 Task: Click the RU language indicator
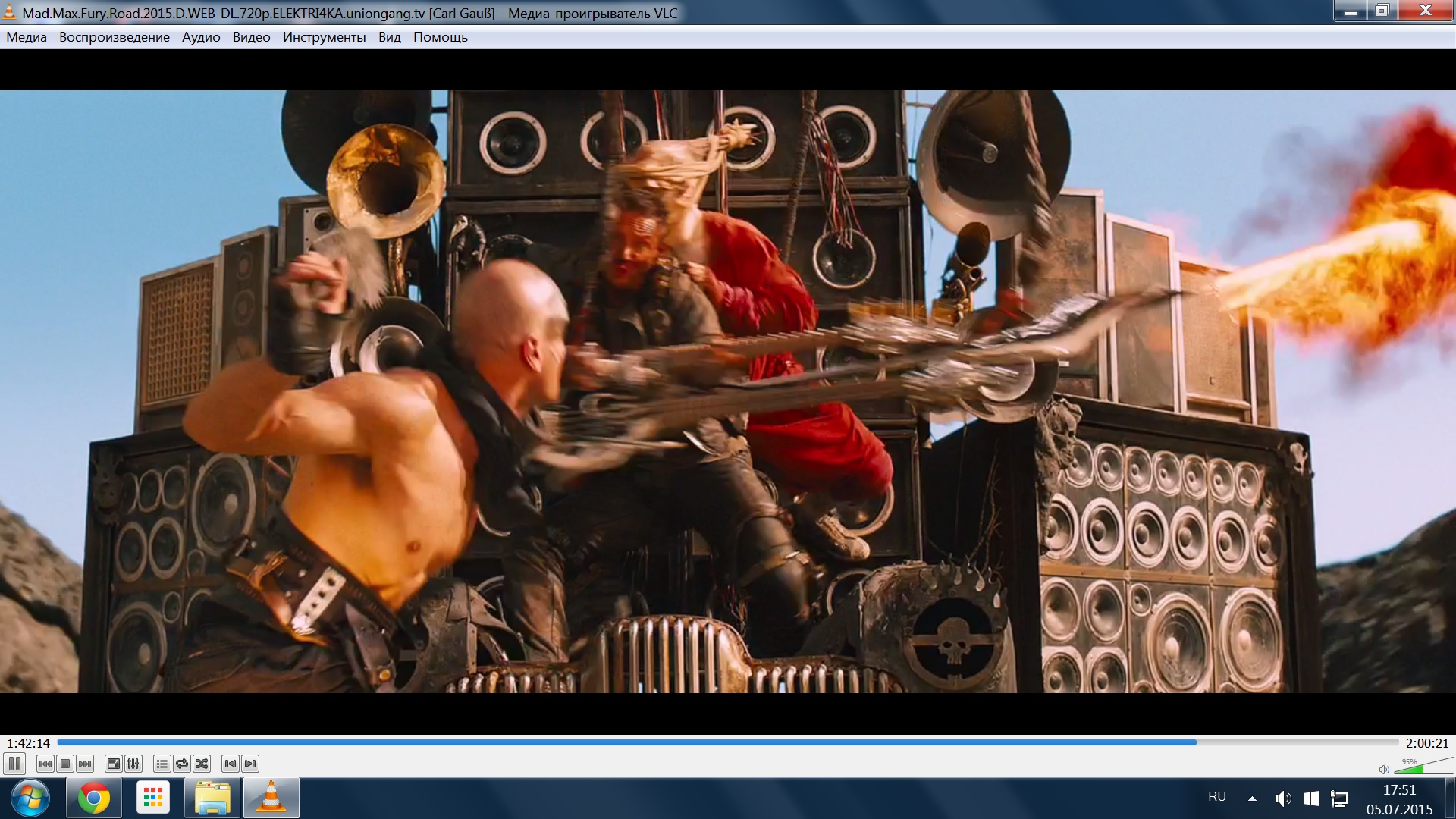(1216, 797)
